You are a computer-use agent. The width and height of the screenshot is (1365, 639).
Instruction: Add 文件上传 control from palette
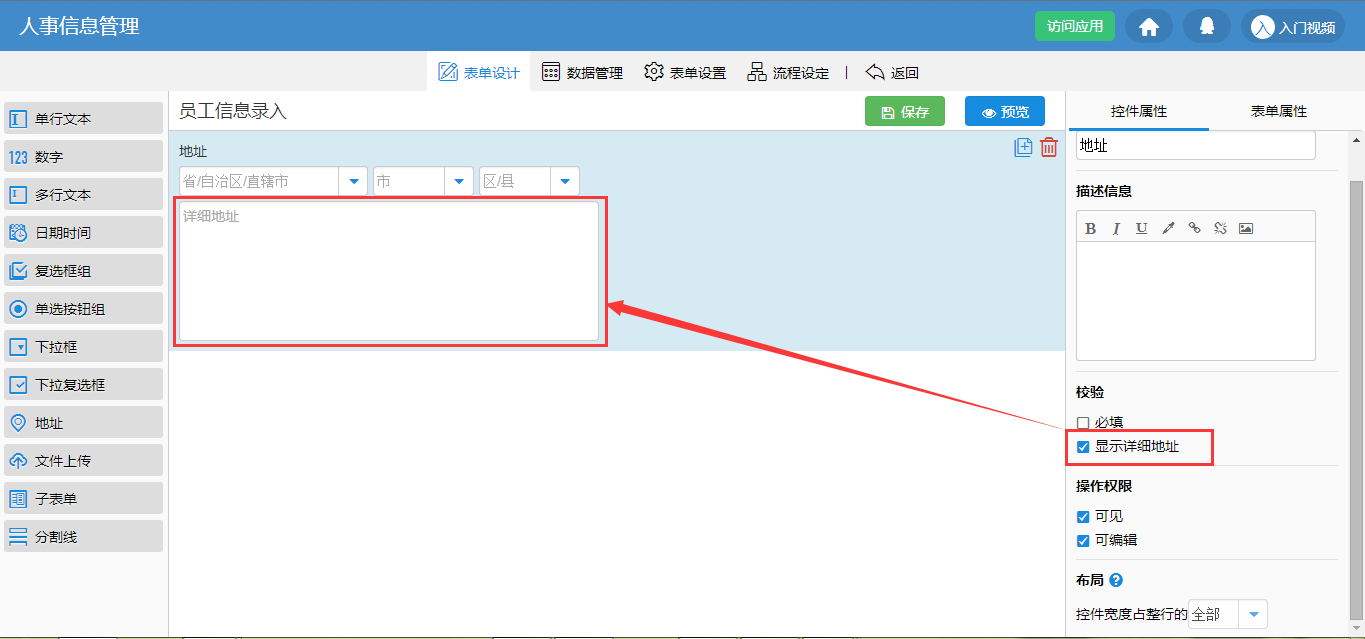coord(84,460)
